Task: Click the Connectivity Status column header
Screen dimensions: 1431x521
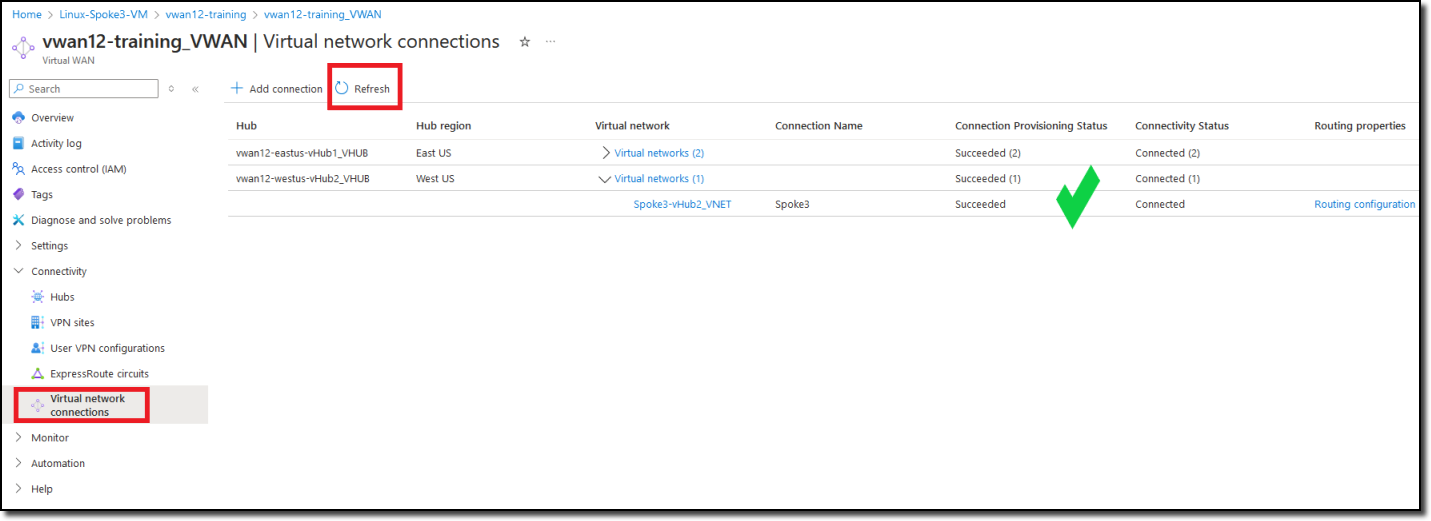Action: click(x=1181, y=126)
